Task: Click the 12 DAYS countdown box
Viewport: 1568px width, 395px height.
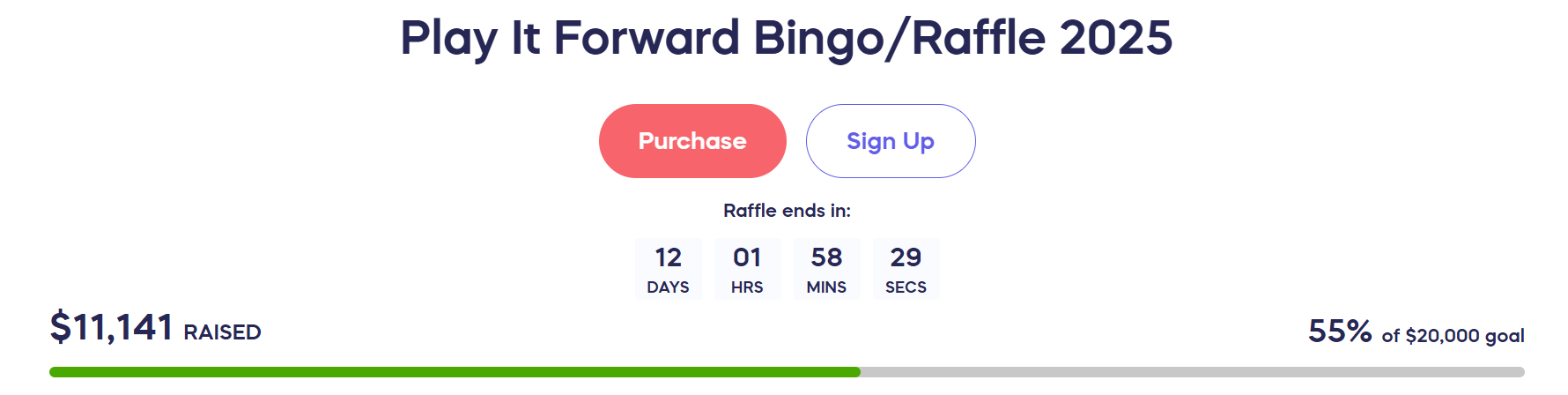Action: [669, 269]
